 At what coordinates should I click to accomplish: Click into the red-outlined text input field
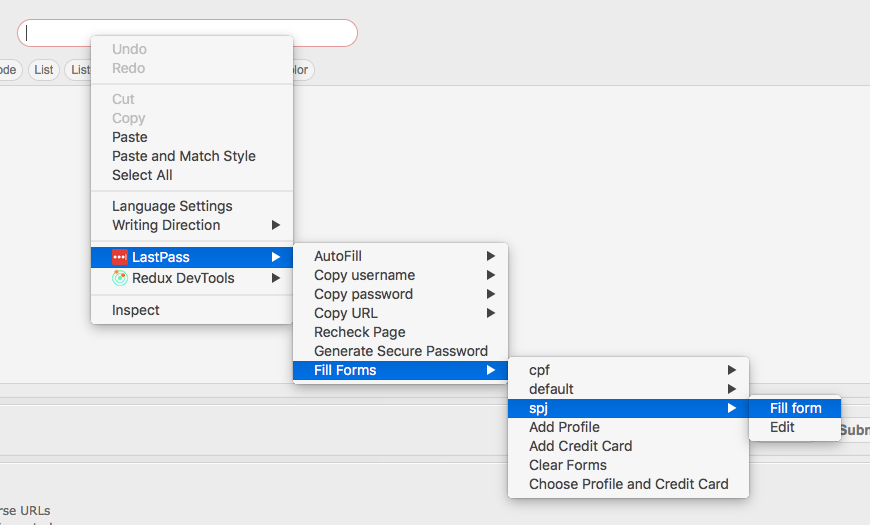point(188,33)
